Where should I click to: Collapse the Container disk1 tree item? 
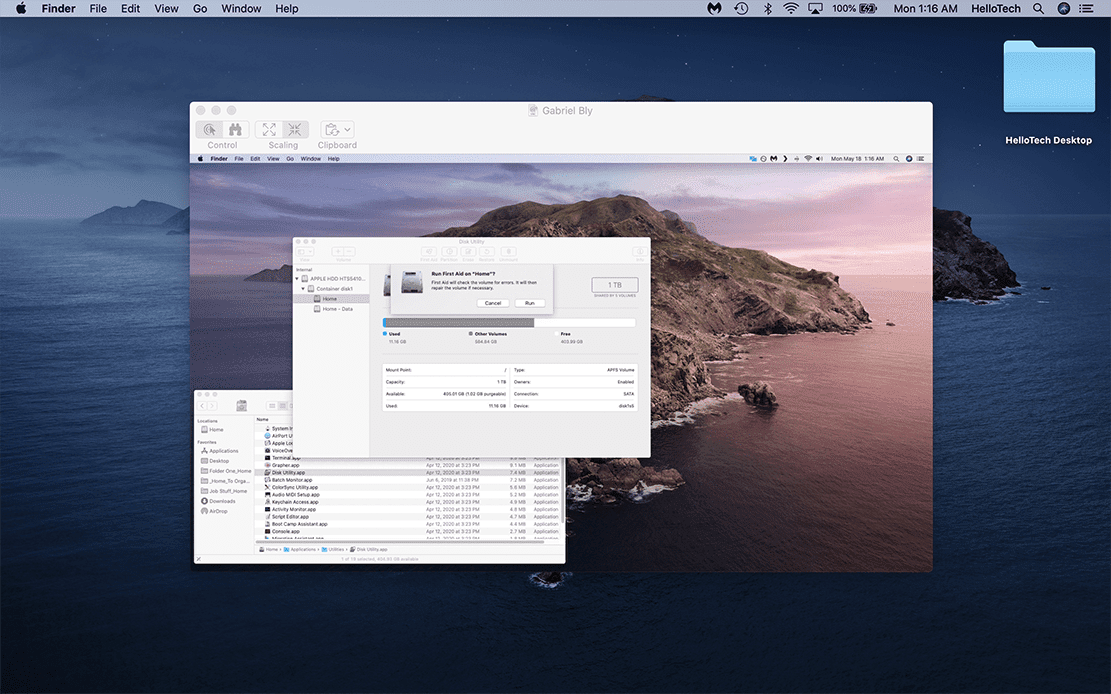point(305,289)
